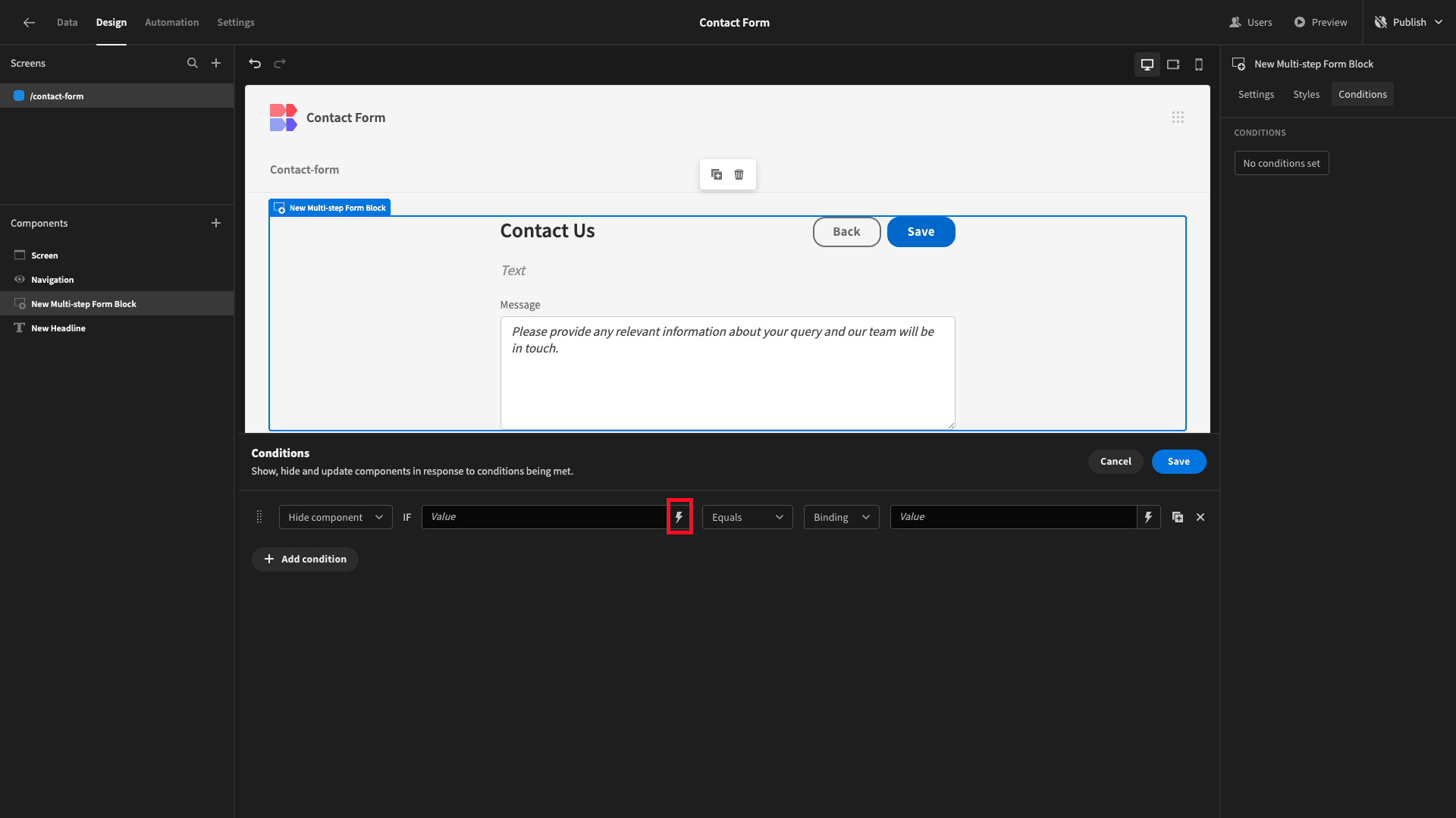This screenshot has height=818, width=1456.
Task: Click the Add condition button
Action: click(305, 559)
